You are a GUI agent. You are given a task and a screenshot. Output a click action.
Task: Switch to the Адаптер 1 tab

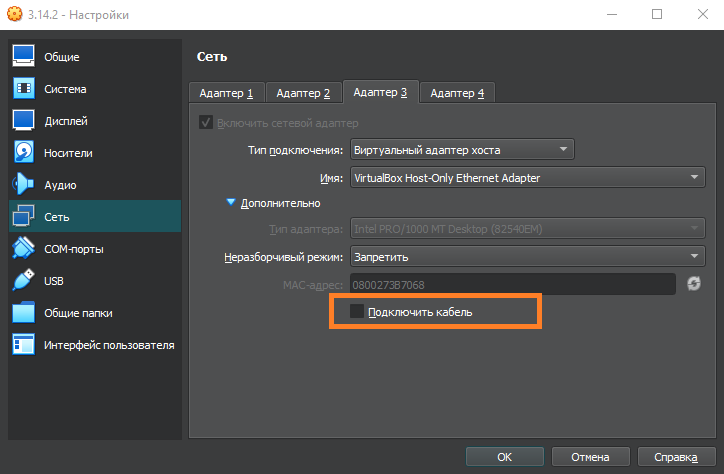[x=226, y=93]
